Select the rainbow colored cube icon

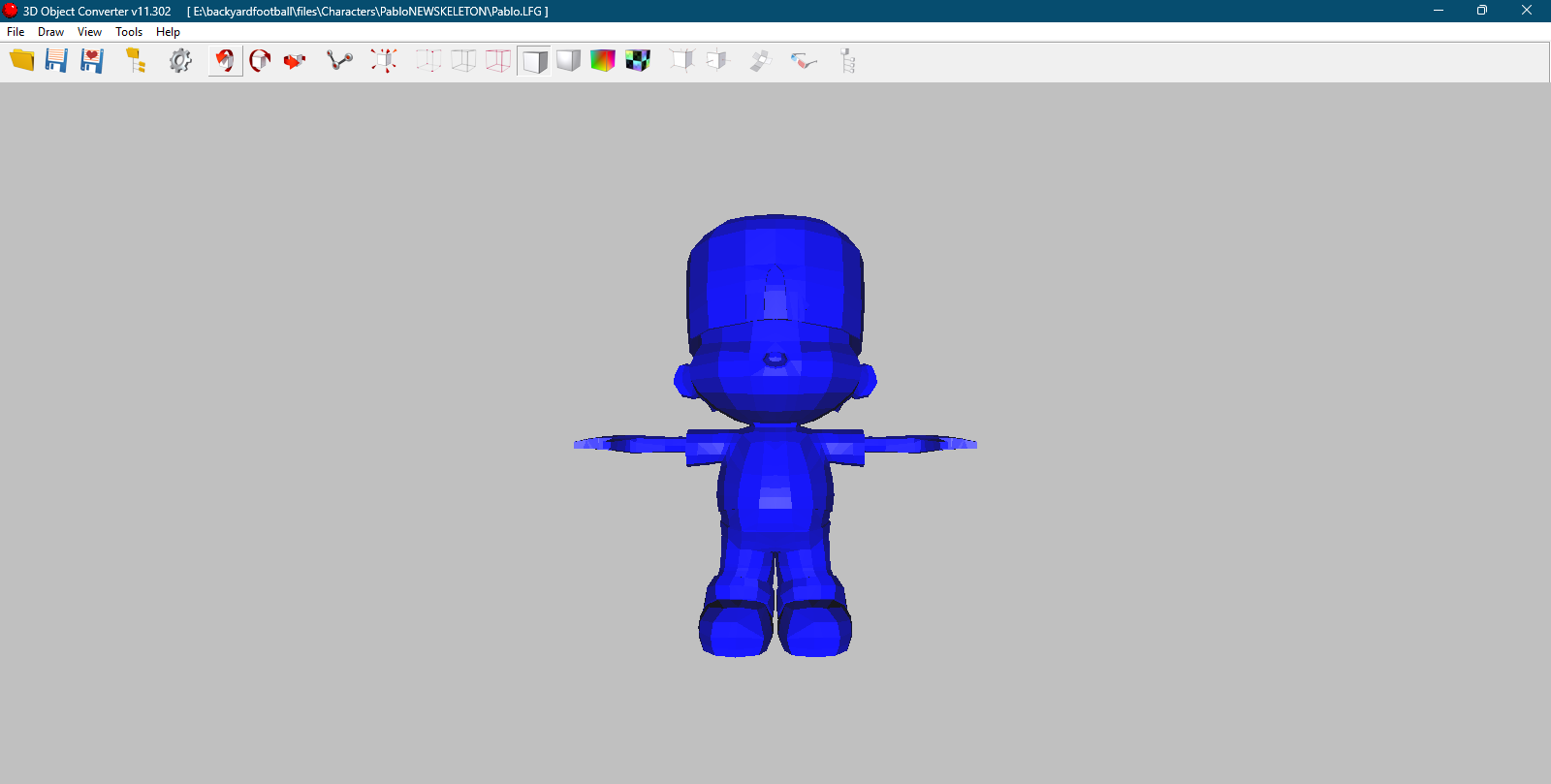[603, 61]
